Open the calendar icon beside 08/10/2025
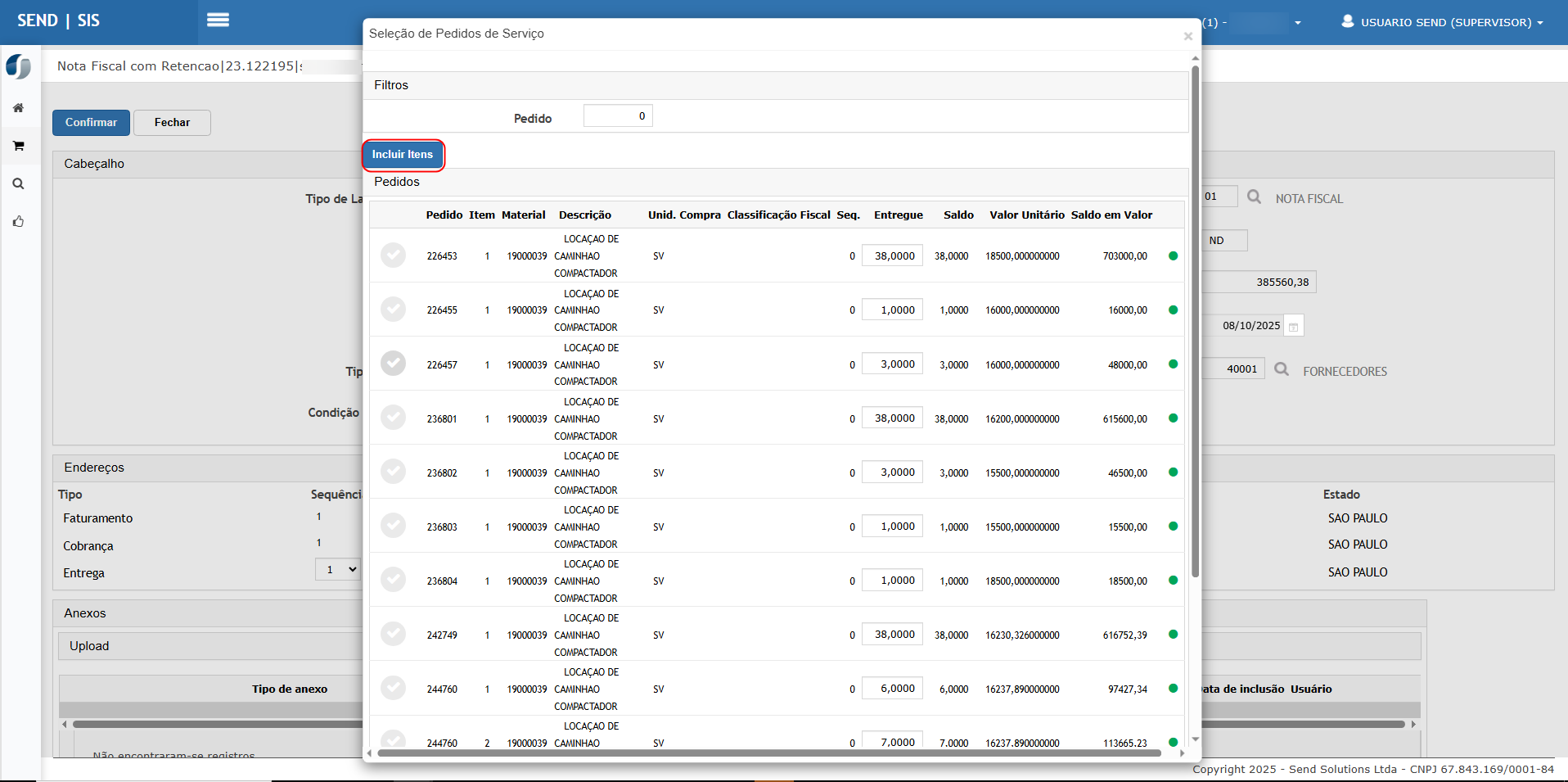 click(x=1294, y=327)
